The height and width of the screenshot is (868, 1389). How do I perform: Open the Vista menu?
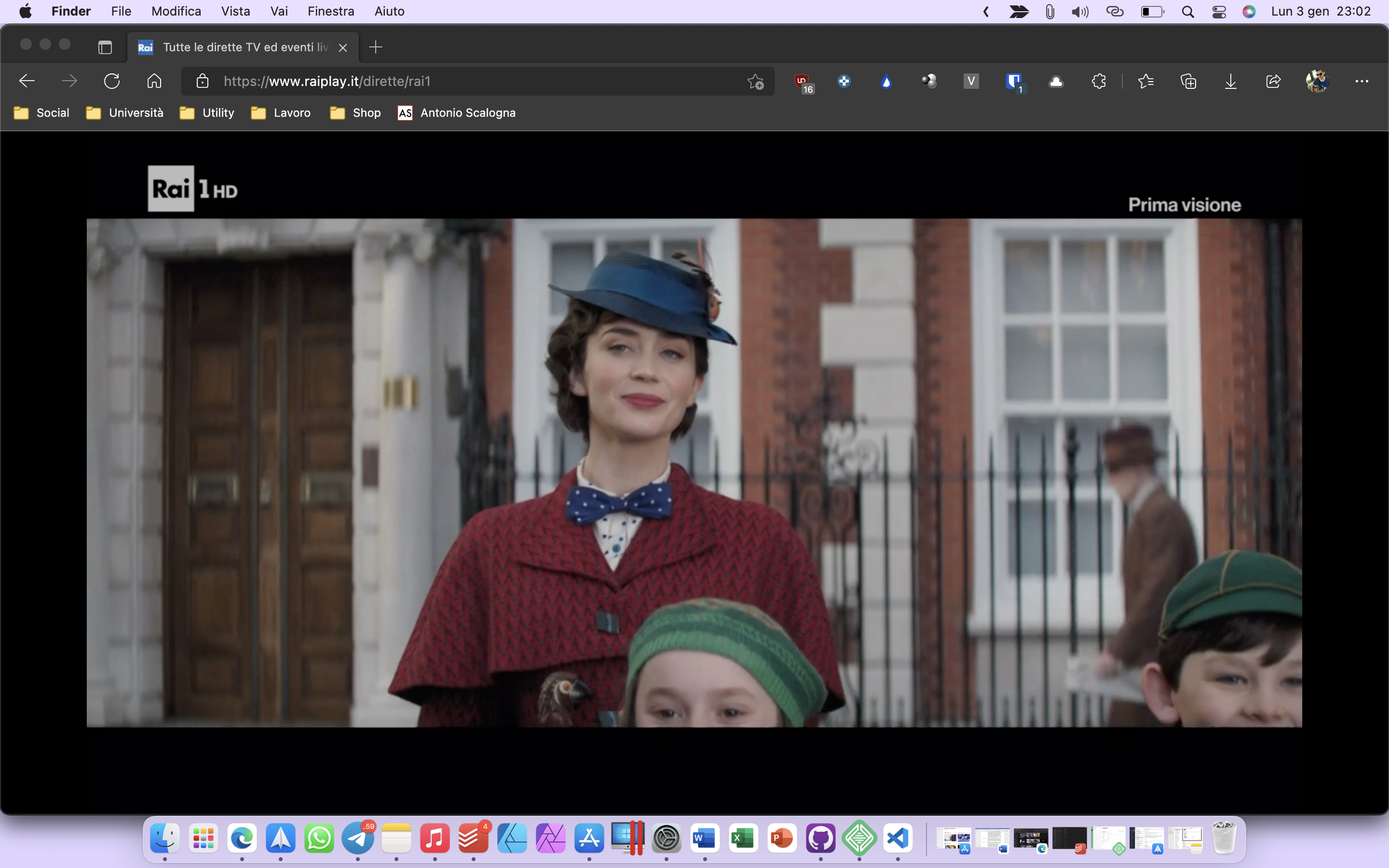point(236,12)
